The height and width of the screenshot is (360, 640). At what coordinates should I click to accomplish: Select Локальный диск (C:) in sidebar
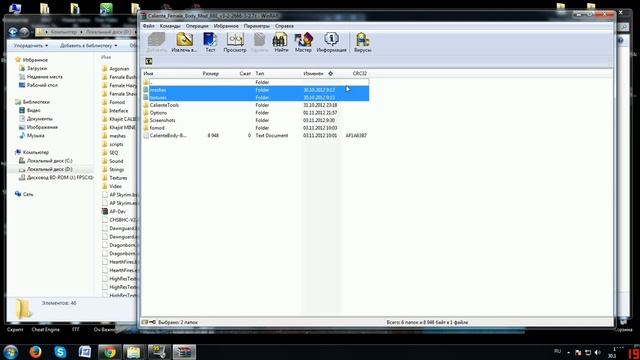point(46,160)
